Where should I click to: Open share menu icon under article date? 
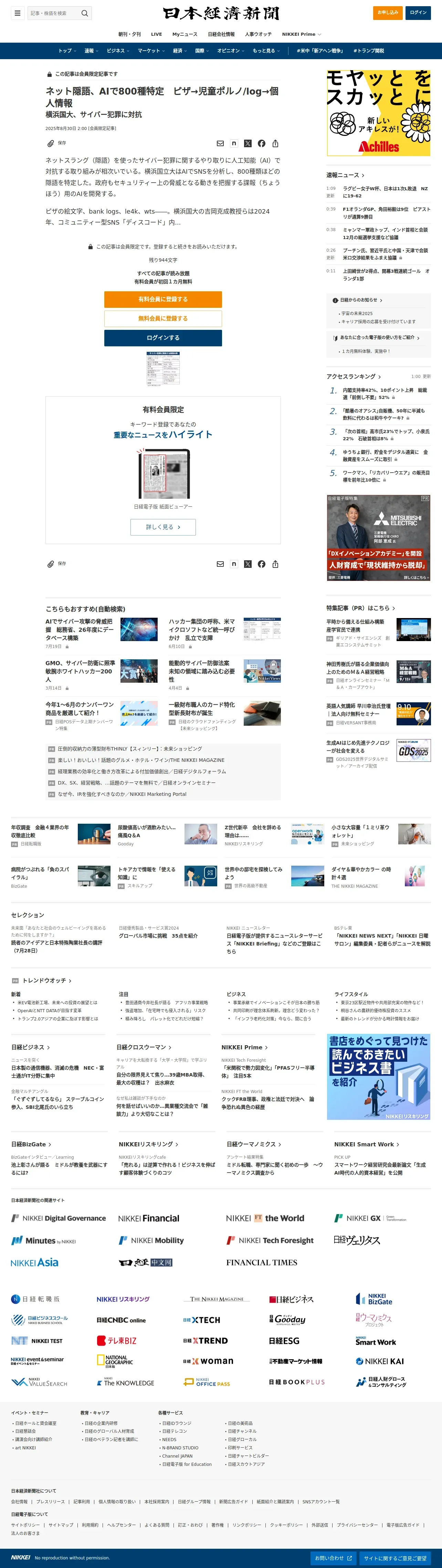[275, 144]
